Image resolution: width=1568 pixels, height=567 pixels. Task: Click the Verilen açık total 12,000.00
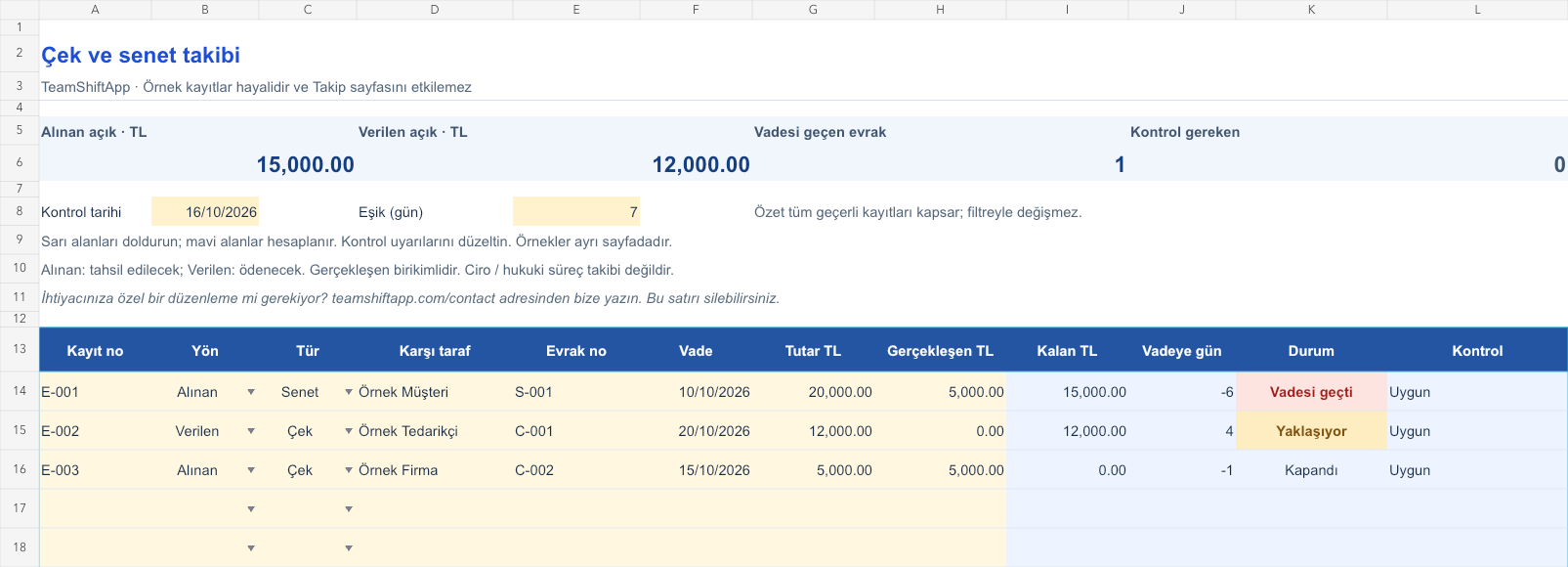701,165
